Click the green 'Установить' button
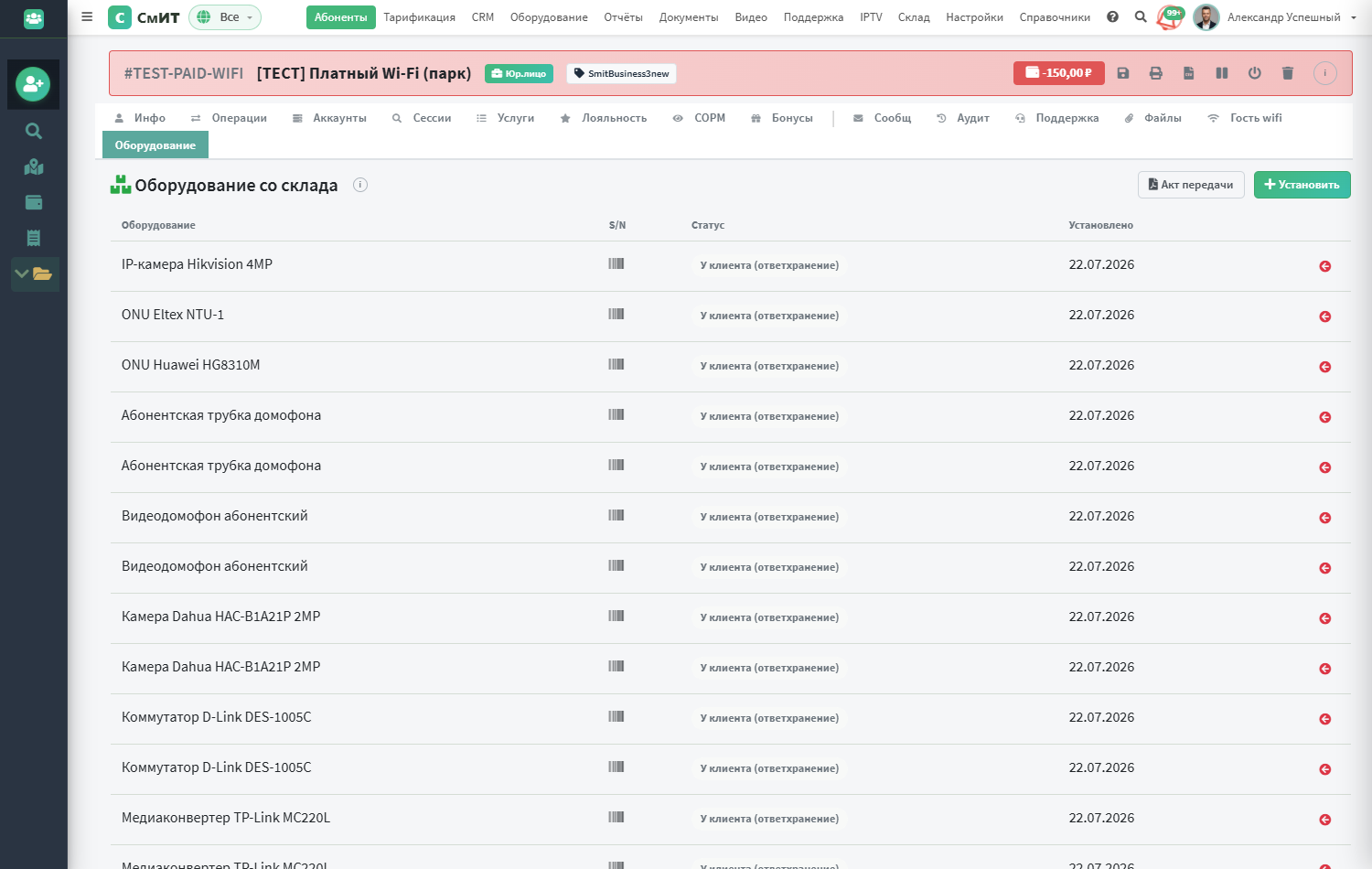 tap(1302, 185)
